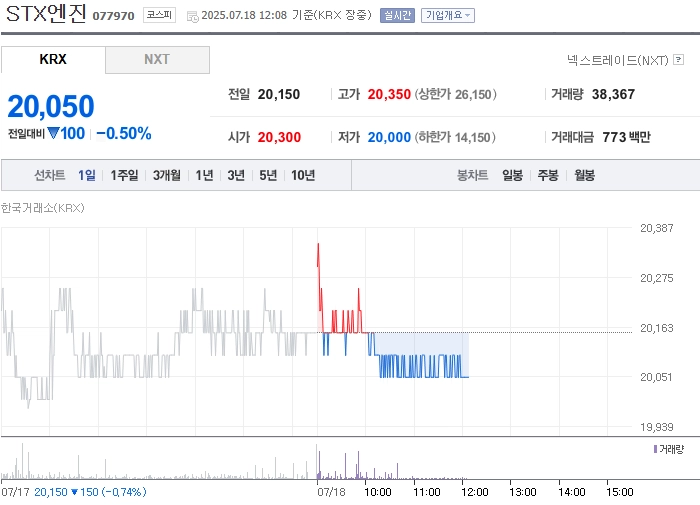The width and height of the screenshot is (700, 505).
Task: Click the 13:00 time axis marker
Action: click(x=523, y=492)
